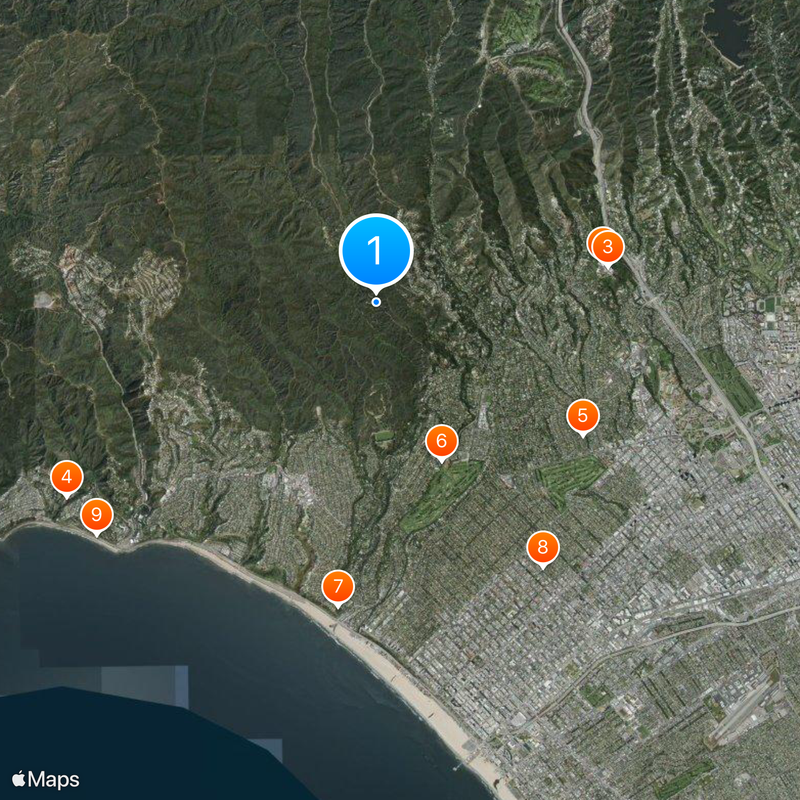Screen dimensions: 800x800
Task: Choose the orange map pin numbered 5
Action: click(583, 416)
